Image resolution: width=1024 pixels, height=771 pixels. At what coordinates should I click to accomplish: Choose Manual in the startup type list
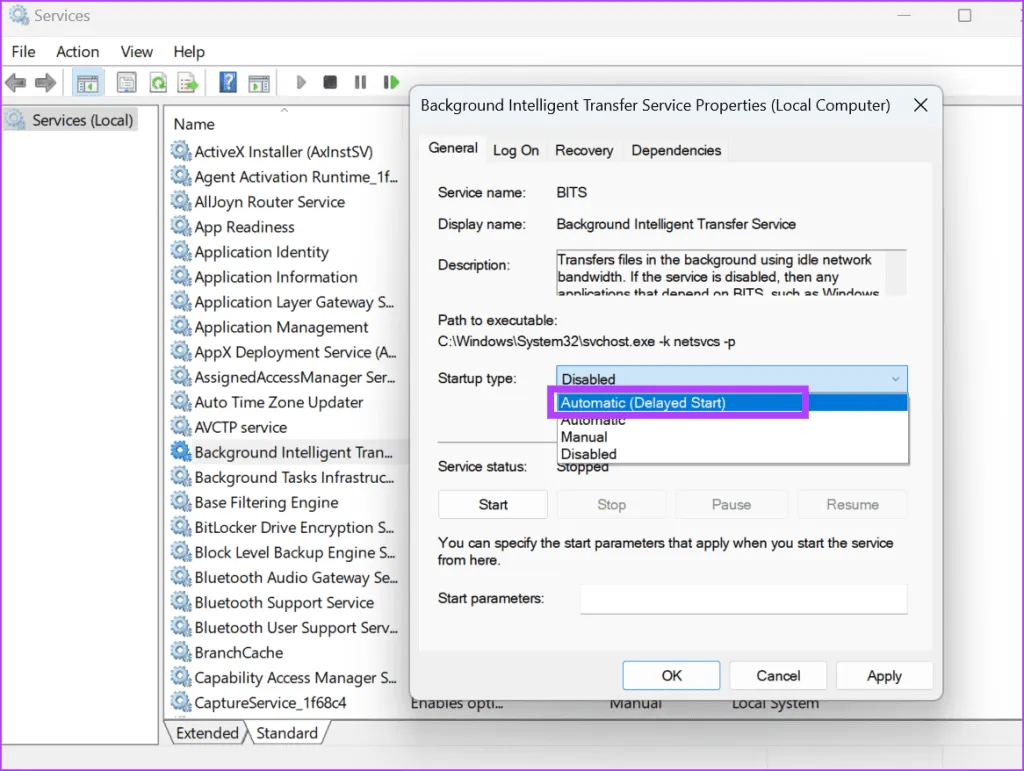[585, 437]
